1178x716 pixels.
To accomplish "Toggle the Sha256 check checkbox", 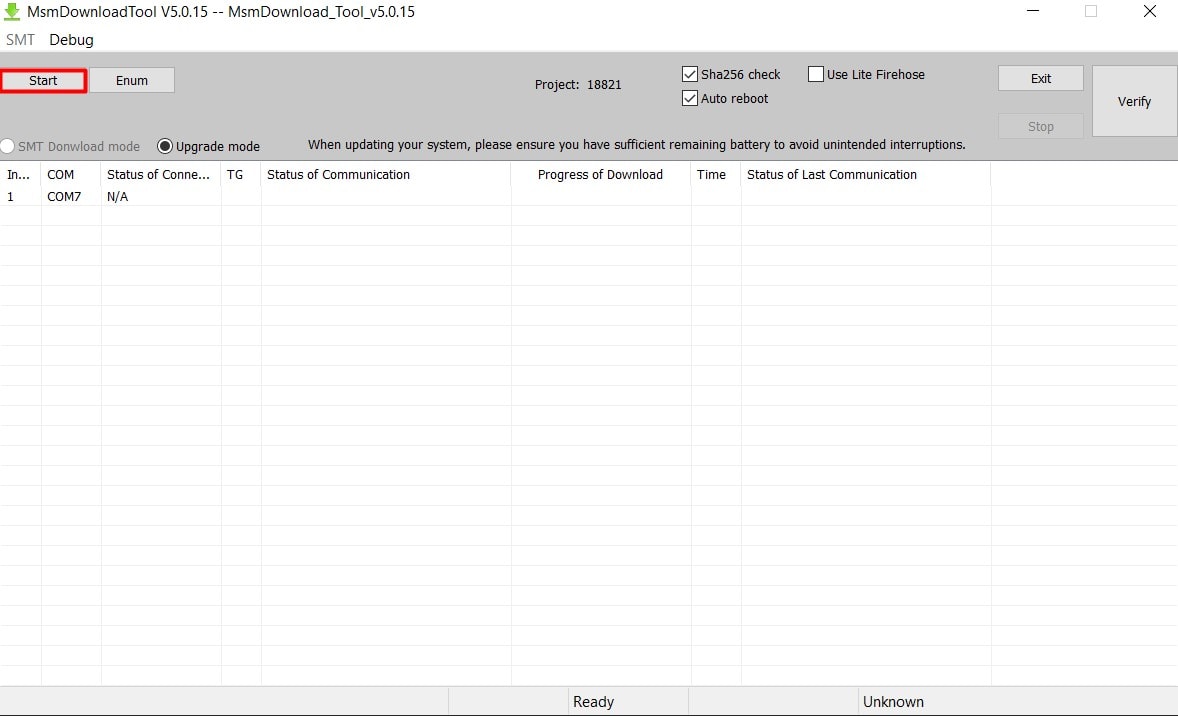I will point(690,74).
